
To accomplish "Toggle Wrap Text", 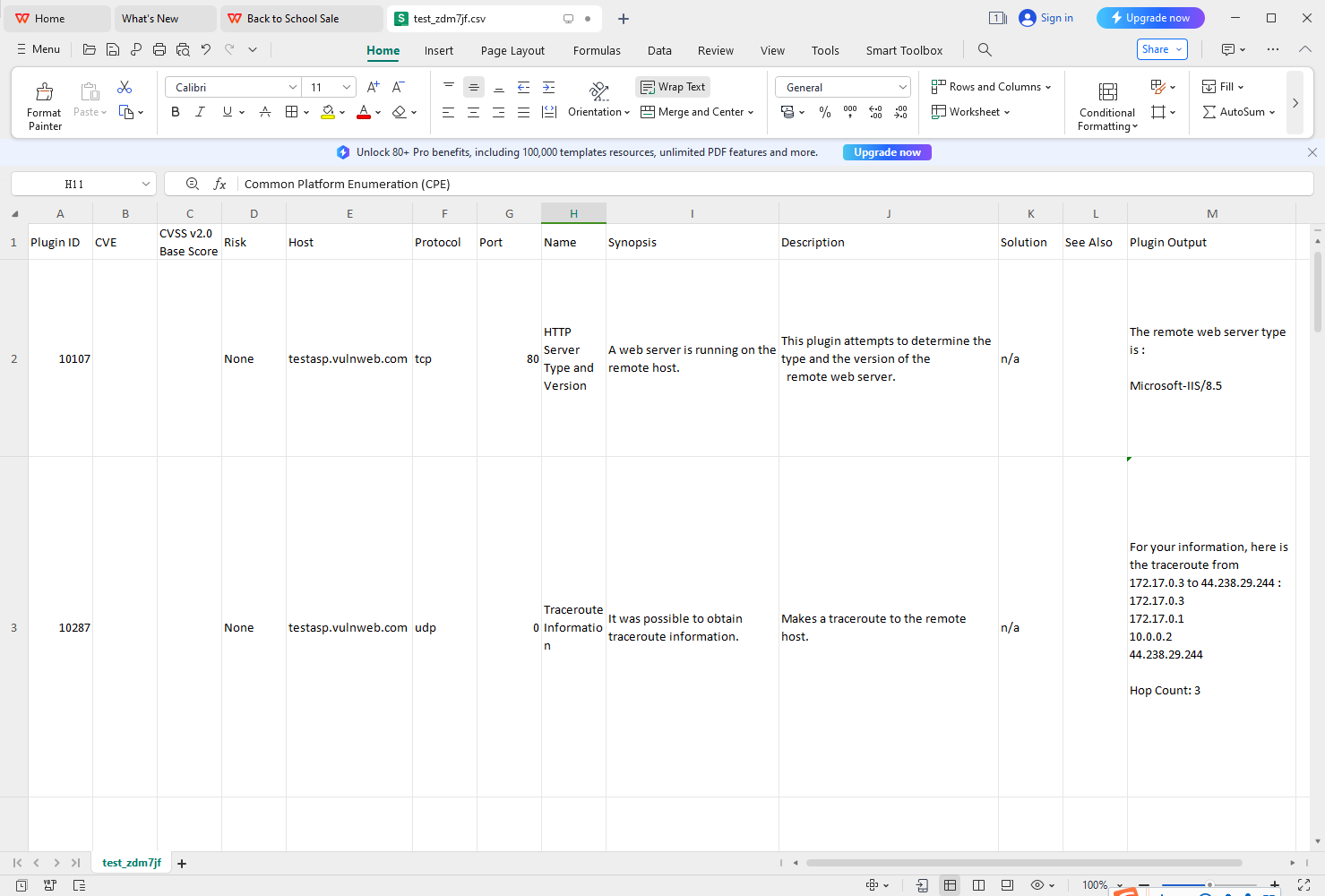I will point(673,87).
